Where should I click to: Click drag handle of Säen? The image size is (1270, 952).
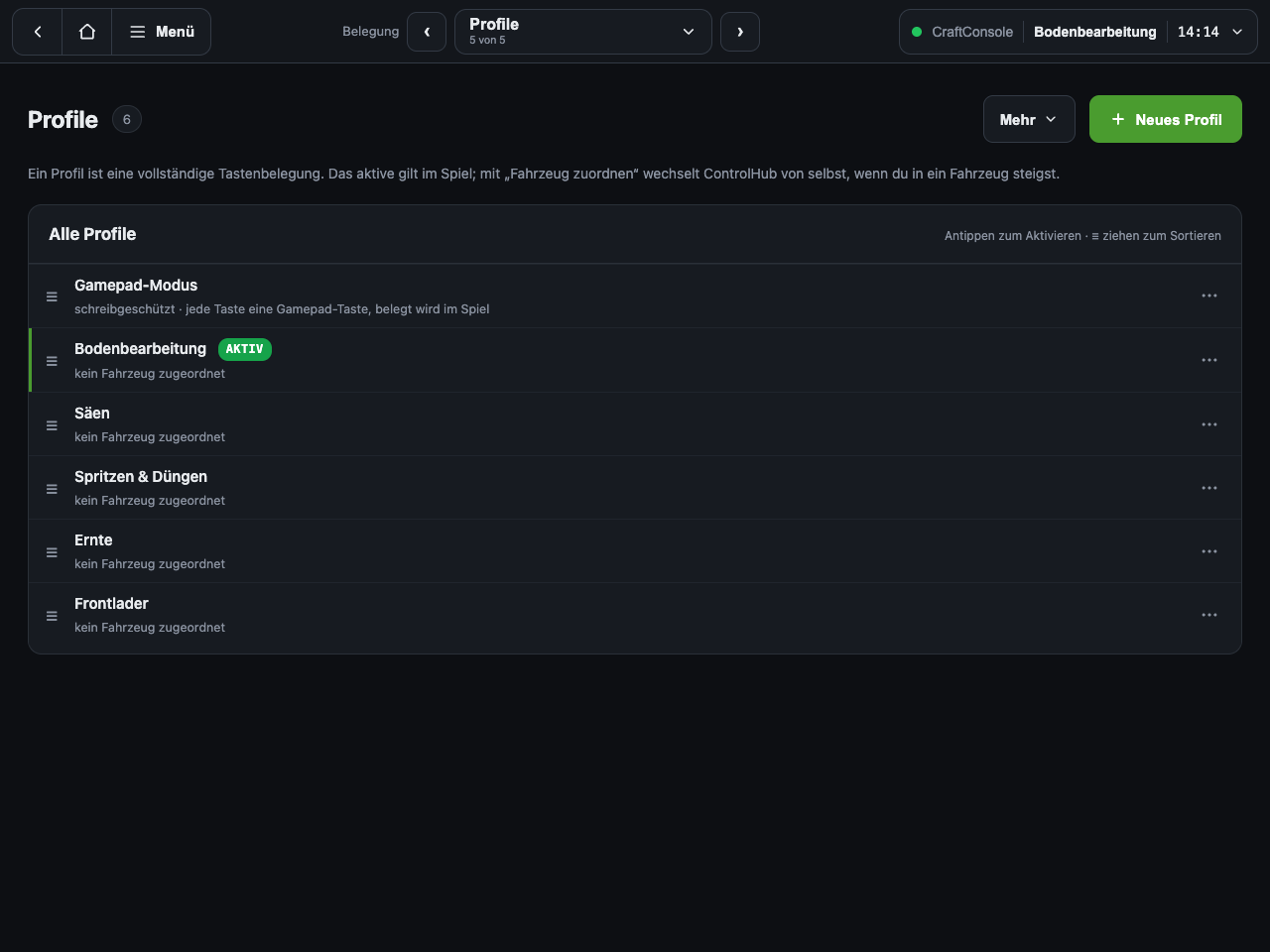click(52, 425)
